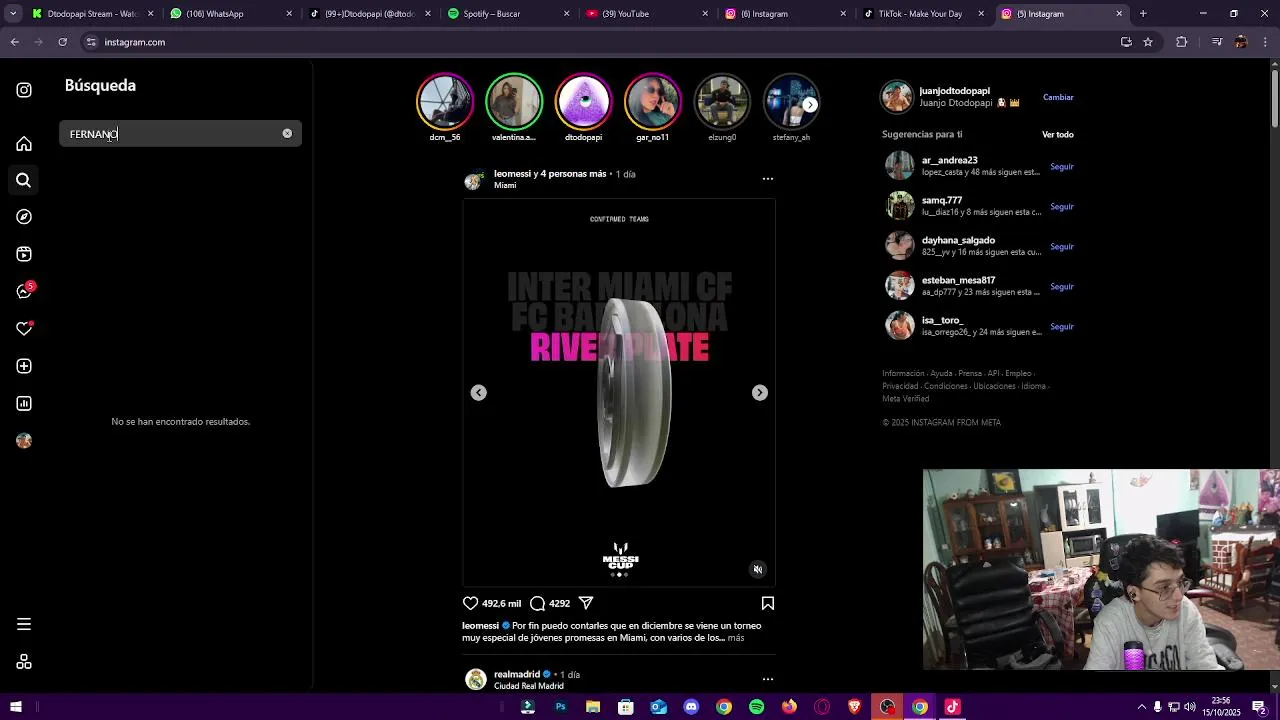Open volume control in system tray
This screenshot has width=1280, height=720.
[1189, 707]
